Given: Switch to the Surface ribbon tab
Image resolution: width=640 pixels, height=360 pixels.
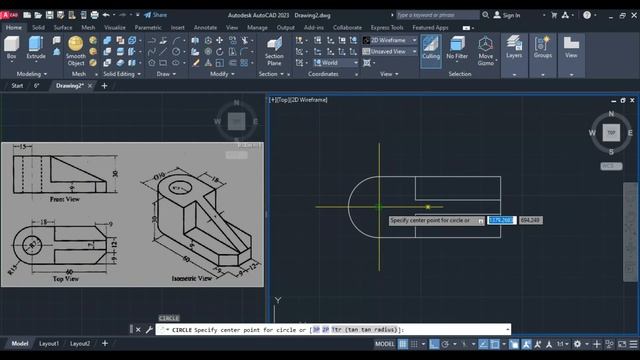Looking at the screenshot, I should [x=63, y=28].
